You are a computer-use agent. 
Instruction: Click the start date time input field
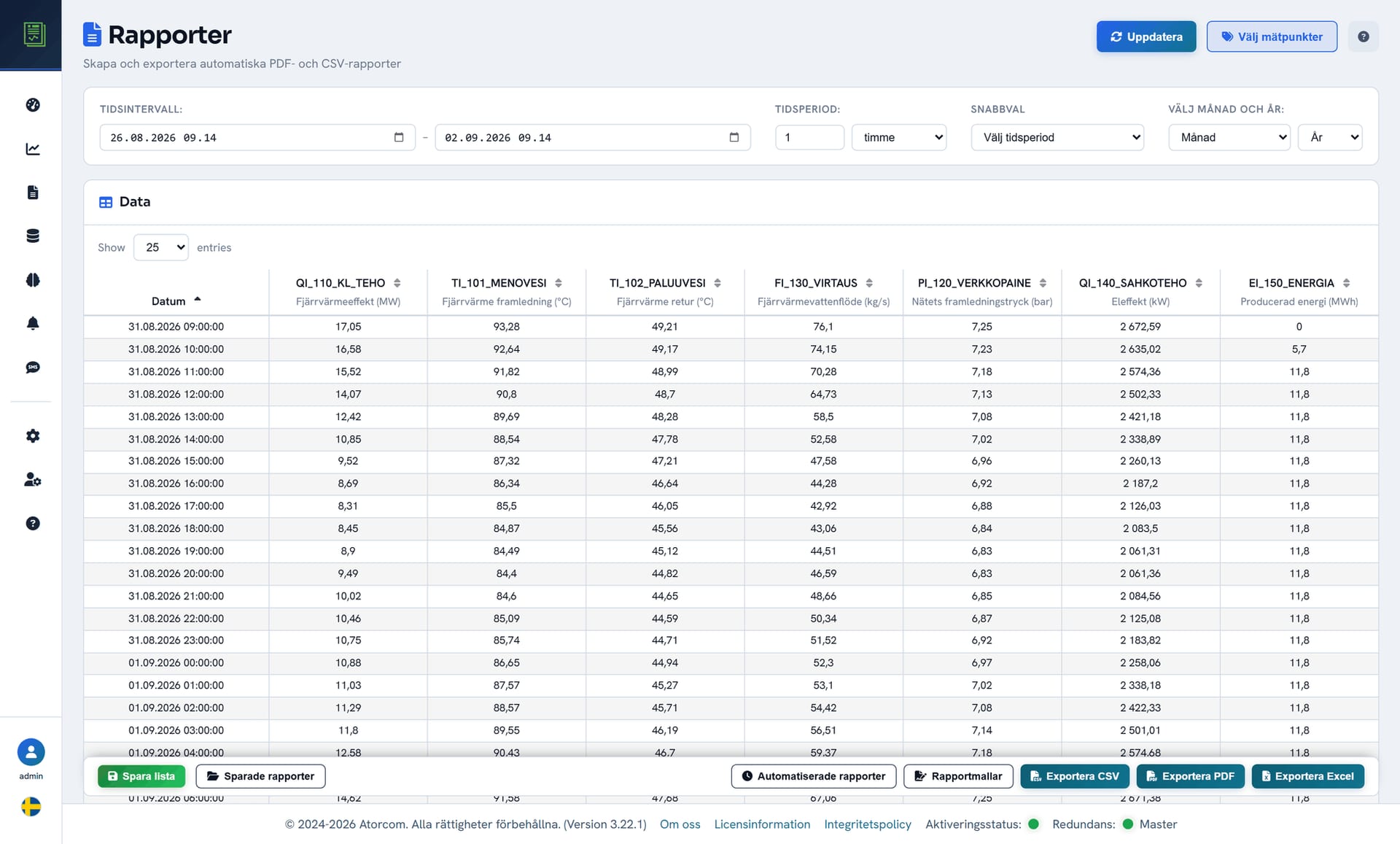(257, 137)
